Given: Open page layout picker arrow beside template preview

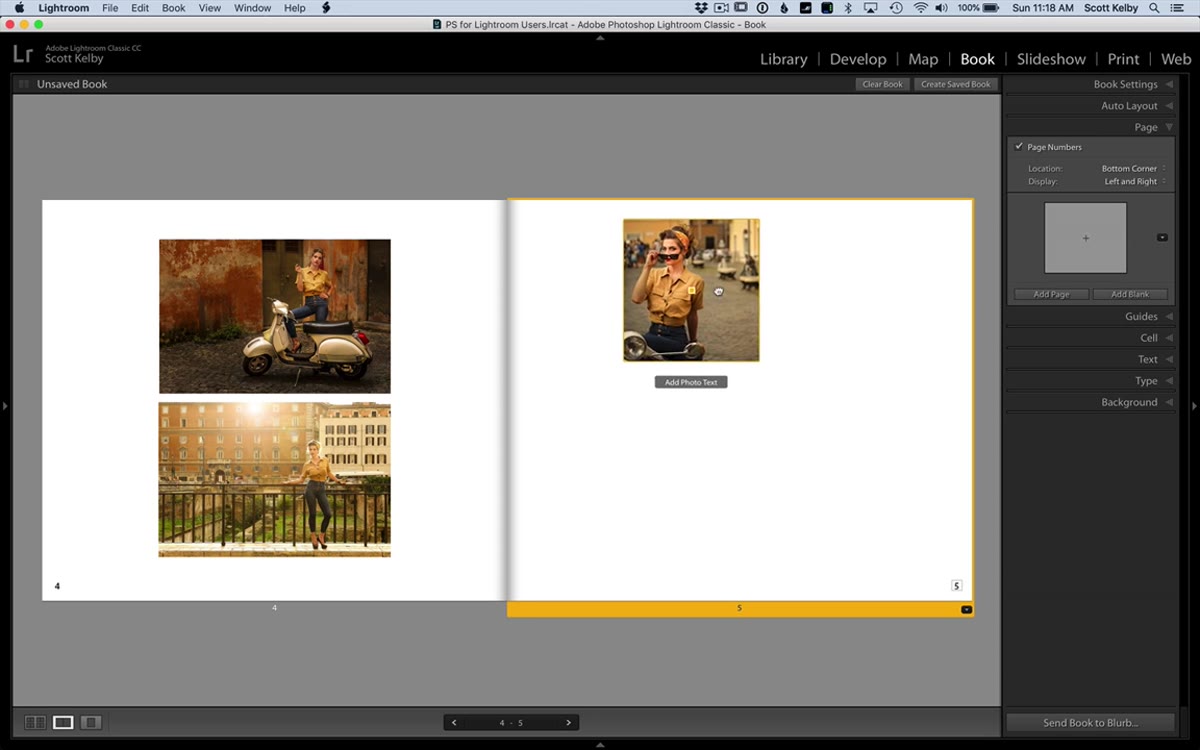Looking at the screenshot, I should 1162,237.
